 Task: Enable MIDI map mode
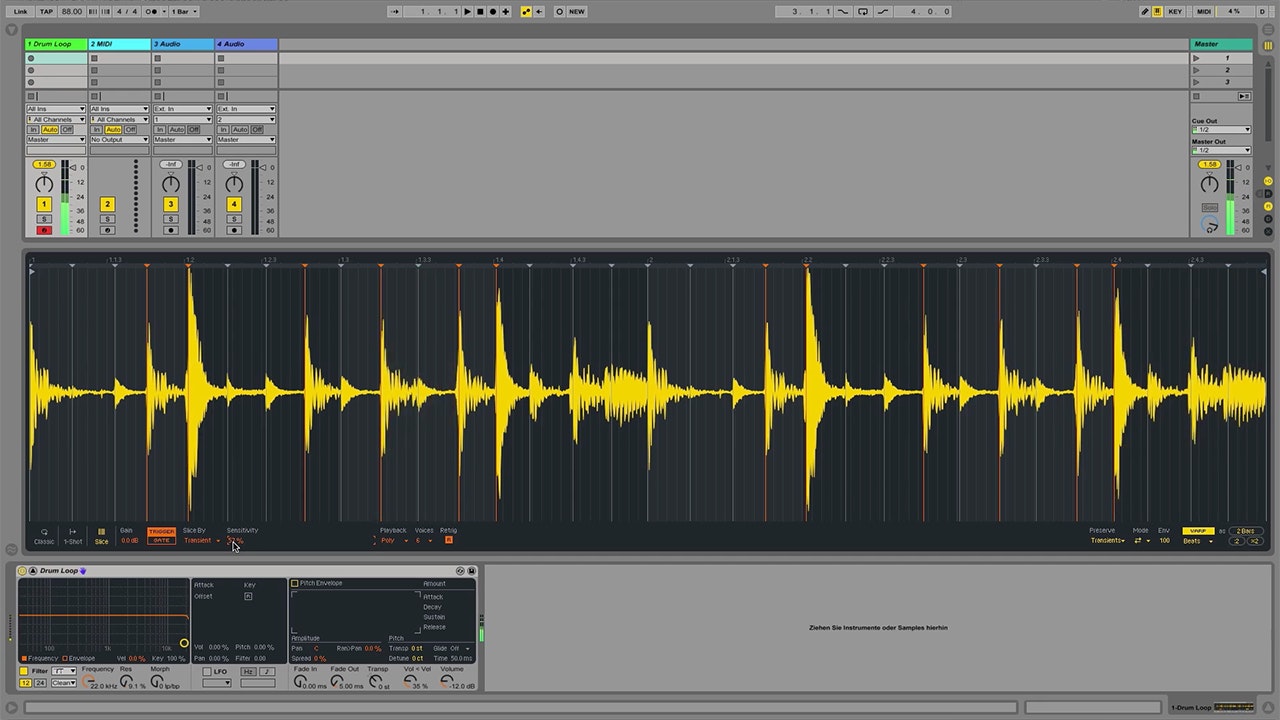[x=1204, y=11]
